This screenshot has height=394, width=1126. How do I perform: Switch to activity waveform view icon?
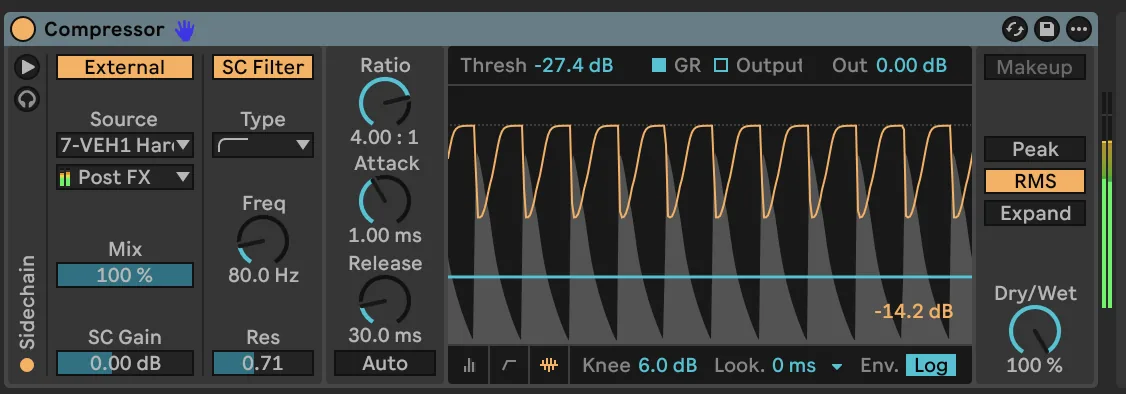pos(549,365)
